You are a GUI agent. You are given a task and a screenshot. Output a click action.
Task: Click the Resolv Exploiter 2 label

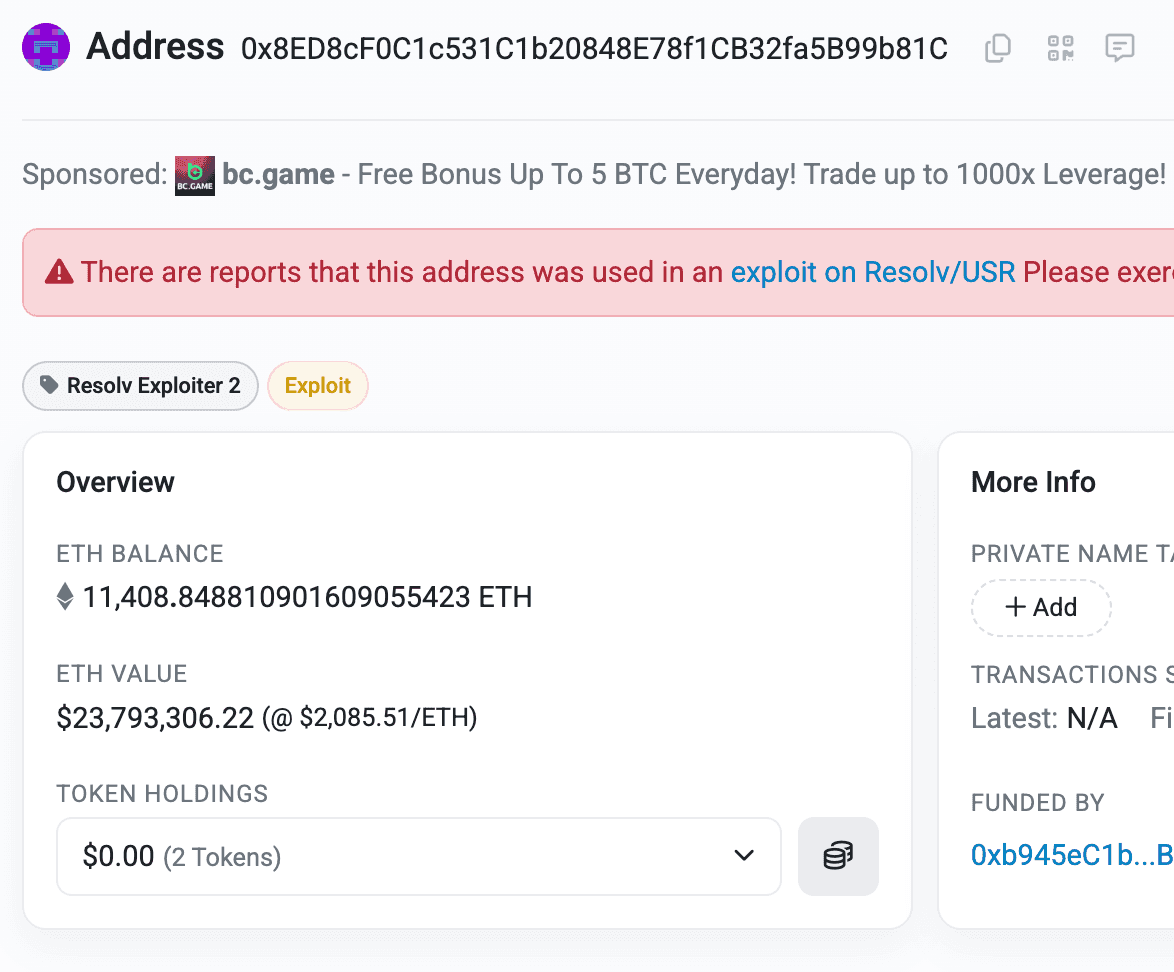[x=152, y=386]
